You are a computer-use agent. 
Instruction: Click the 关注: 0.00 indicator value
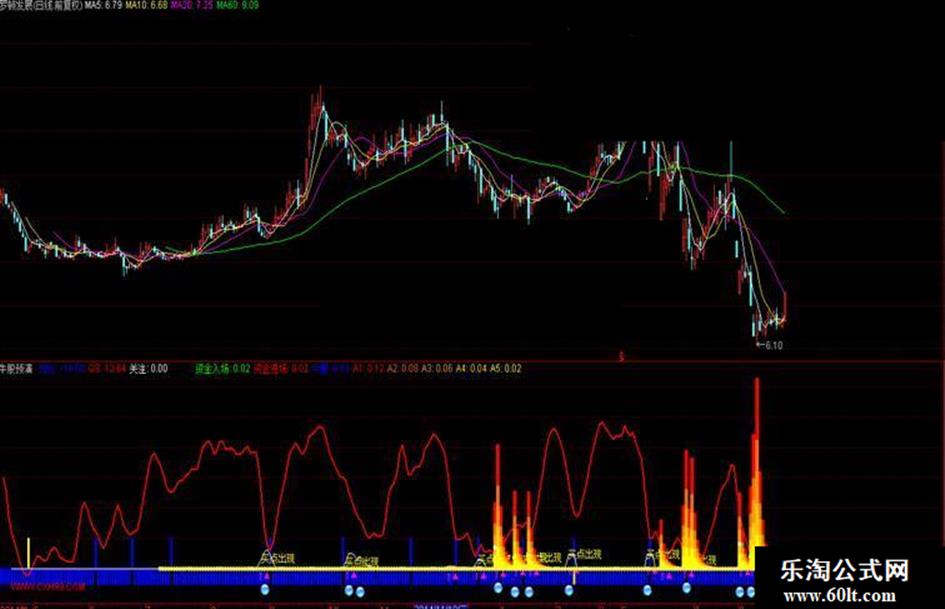149,368
